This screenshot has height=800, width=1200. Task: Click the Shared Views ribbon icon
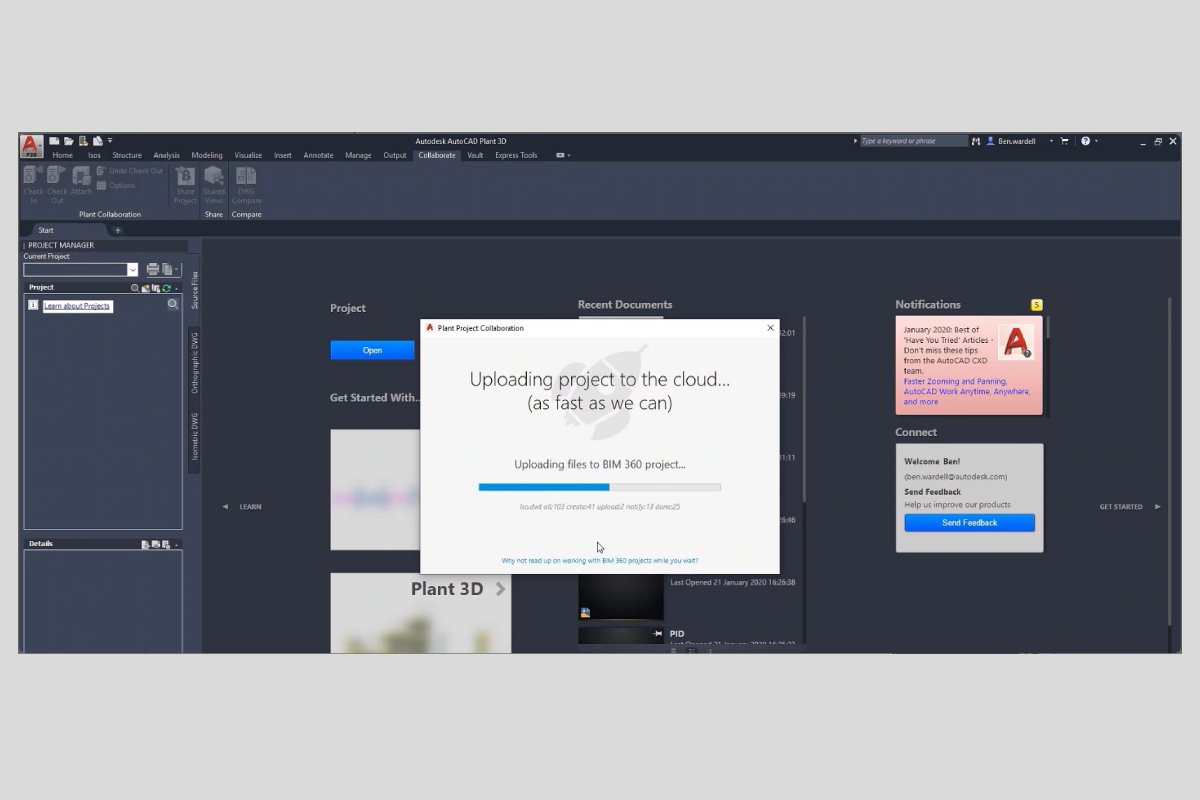(x=214, y=184)
